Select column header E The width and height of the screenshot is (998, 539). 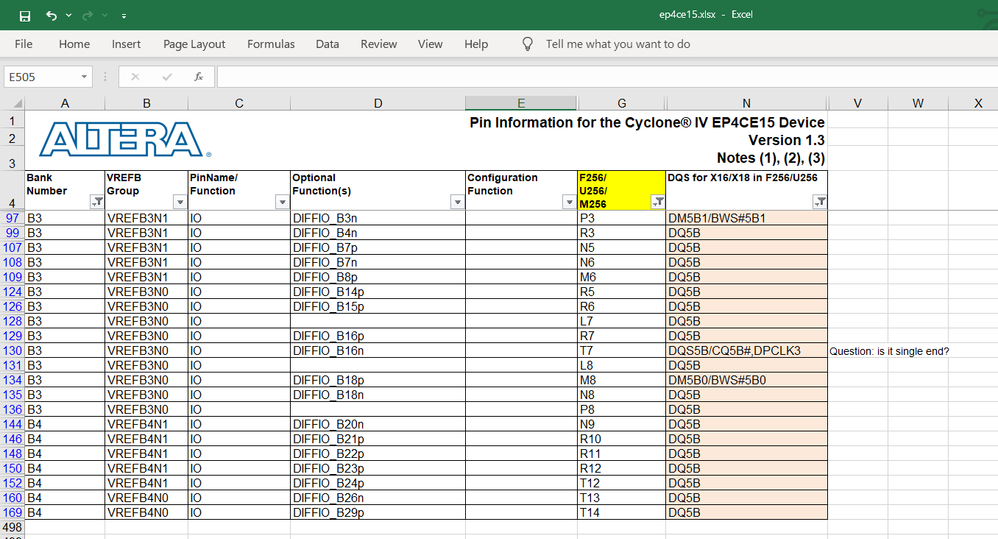pos(521,103)
